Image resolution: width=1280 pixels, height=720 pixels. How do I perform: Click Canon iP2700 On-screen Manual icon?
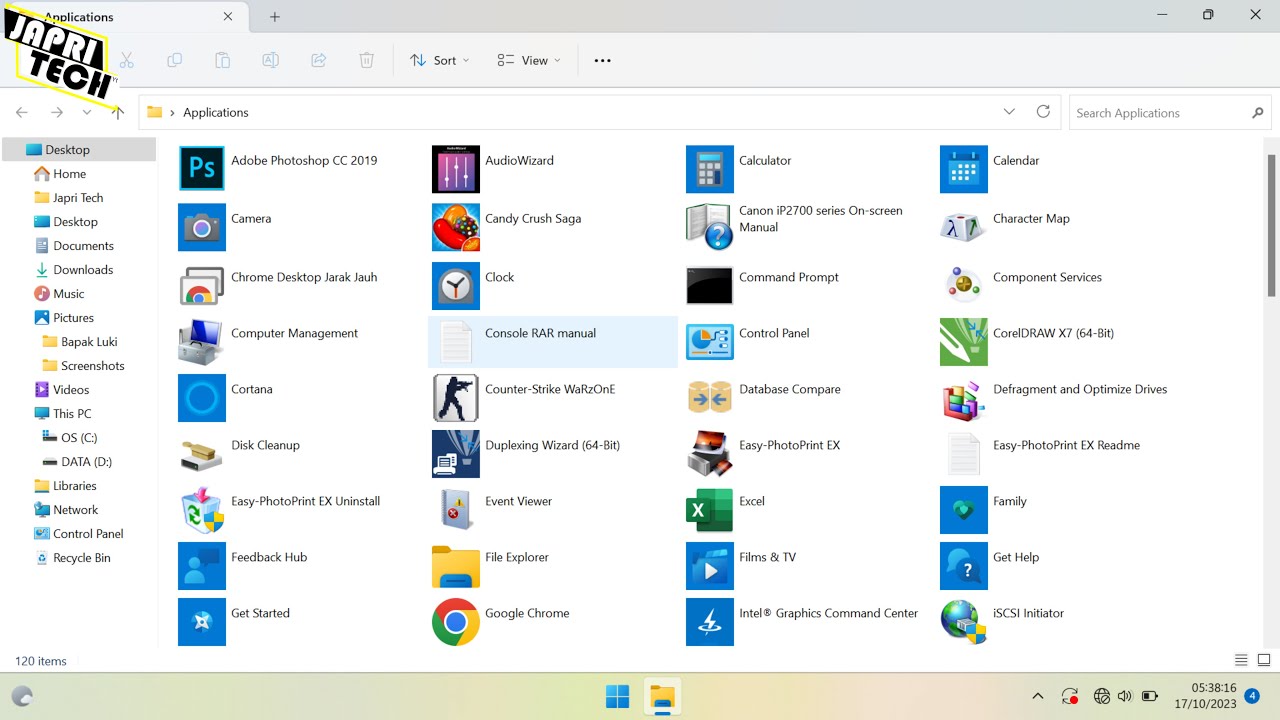(x=710, y=227)
